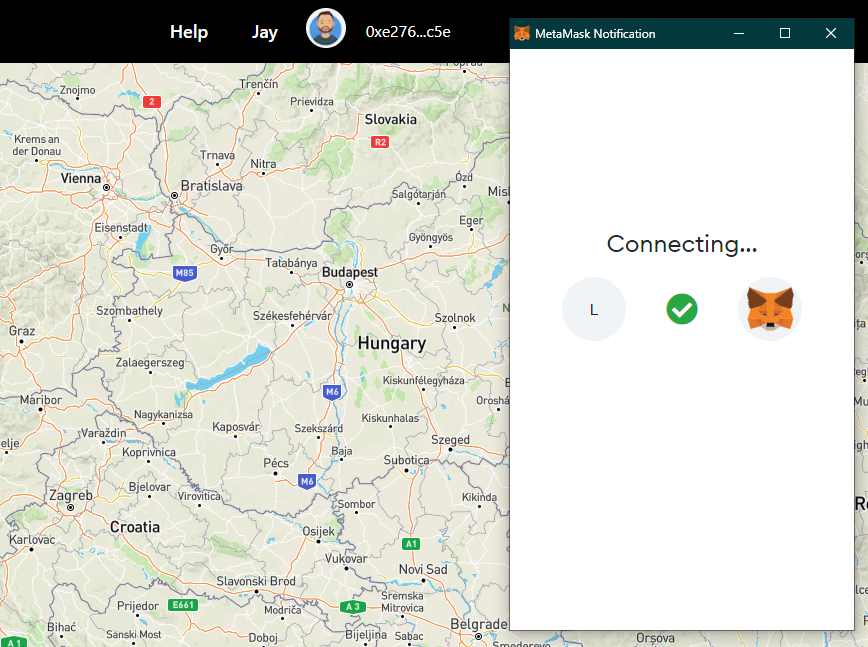Viewport: 868px width, 647px height.
Task: Click Vukovar label on map
Action: (x=346, y=558)
